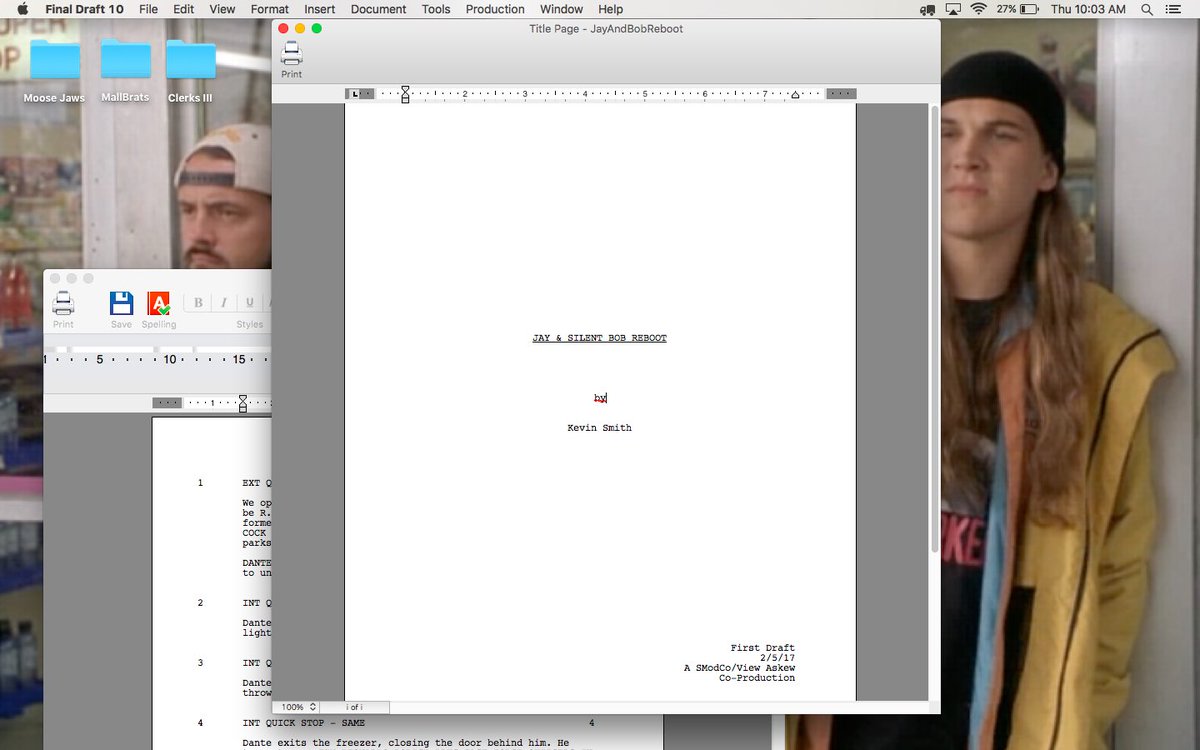Open the Window menu
The image size is (1200, 750).
pos(561,9)
